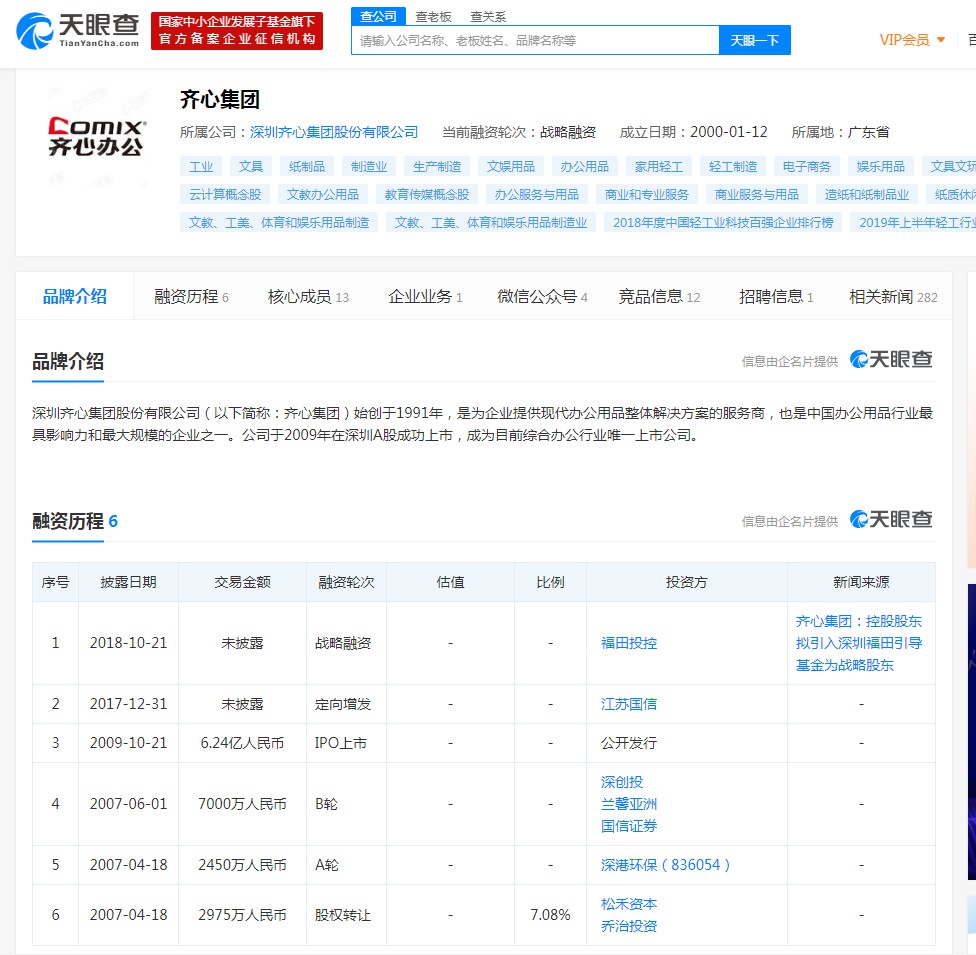Select the 查老板 search tab
The height and width of the screenshot is (955, 976).
click(x=433, y=17)
